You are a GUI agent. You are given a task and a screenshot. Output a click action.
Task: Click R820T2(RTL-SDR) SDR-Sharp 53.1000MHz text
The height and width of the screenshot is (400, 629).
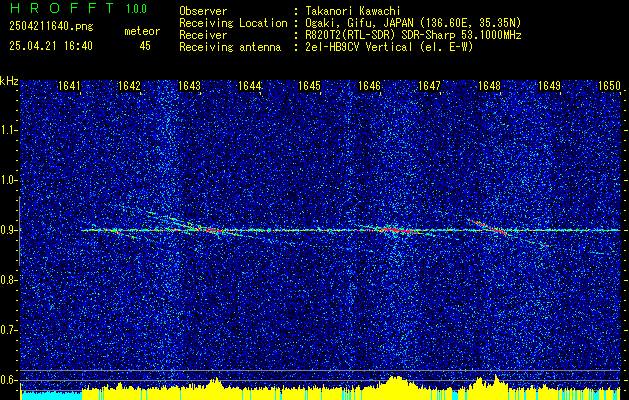tap(413, 35)
